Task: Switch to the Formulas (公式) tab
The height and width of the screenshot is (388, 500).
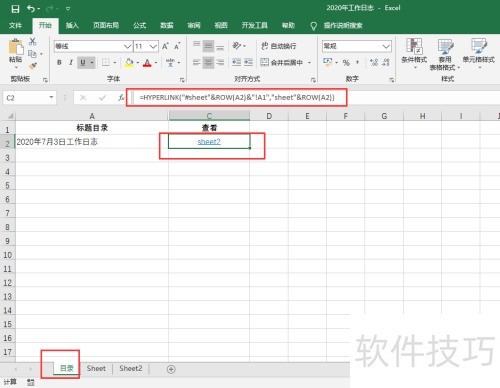Action: click(x=139, y=25)
